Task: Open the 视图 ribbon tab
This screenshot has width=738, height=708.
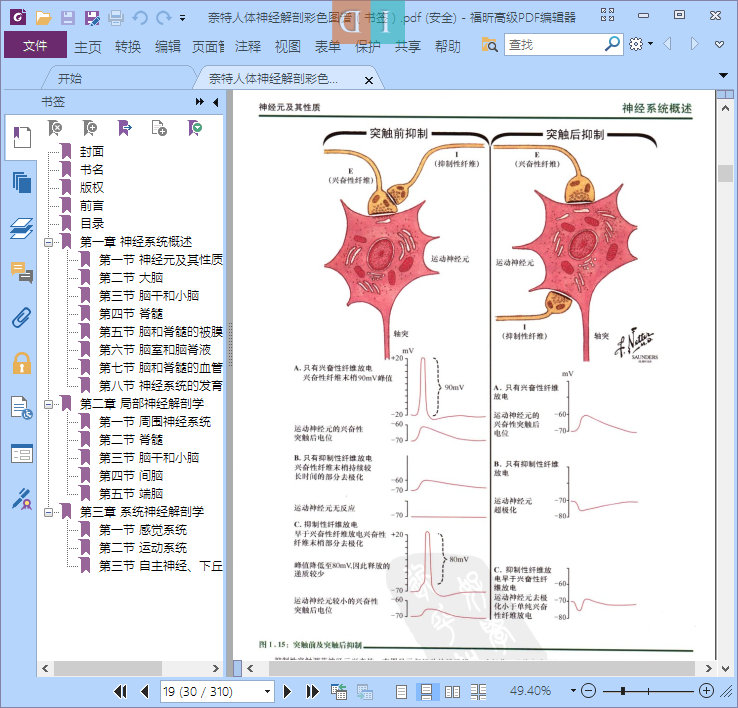Action: pos(288,47)
